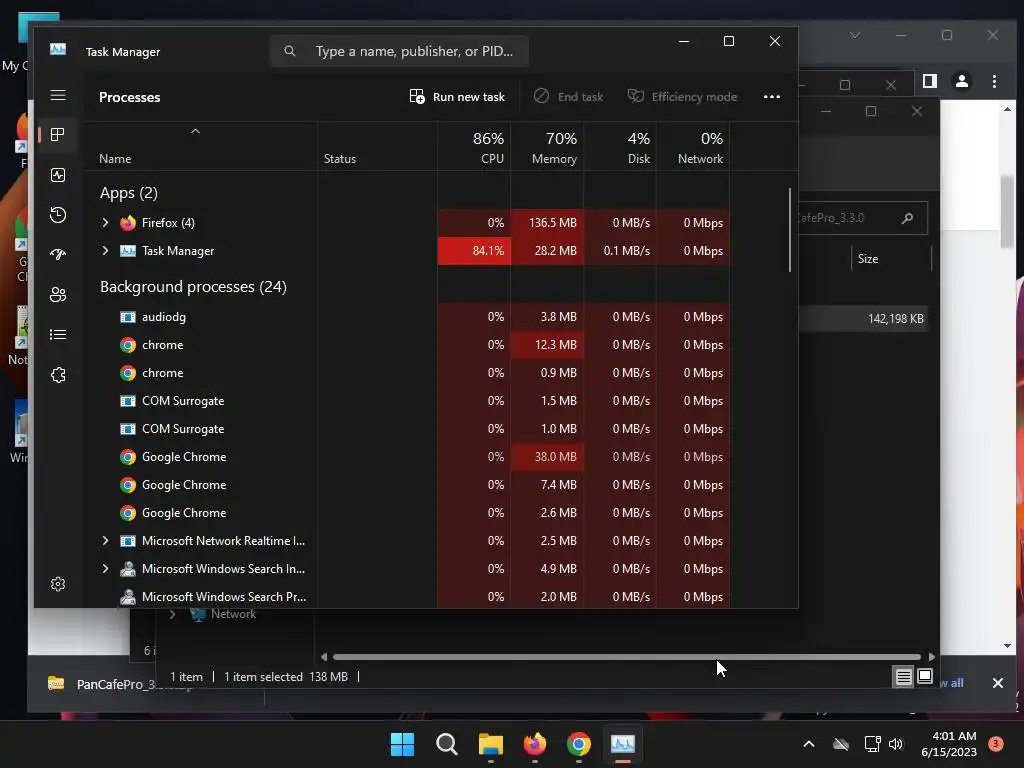Open Chrome profile icon in background window
Viewport: 1024px width, 768px height.
(x=962, y=81)
